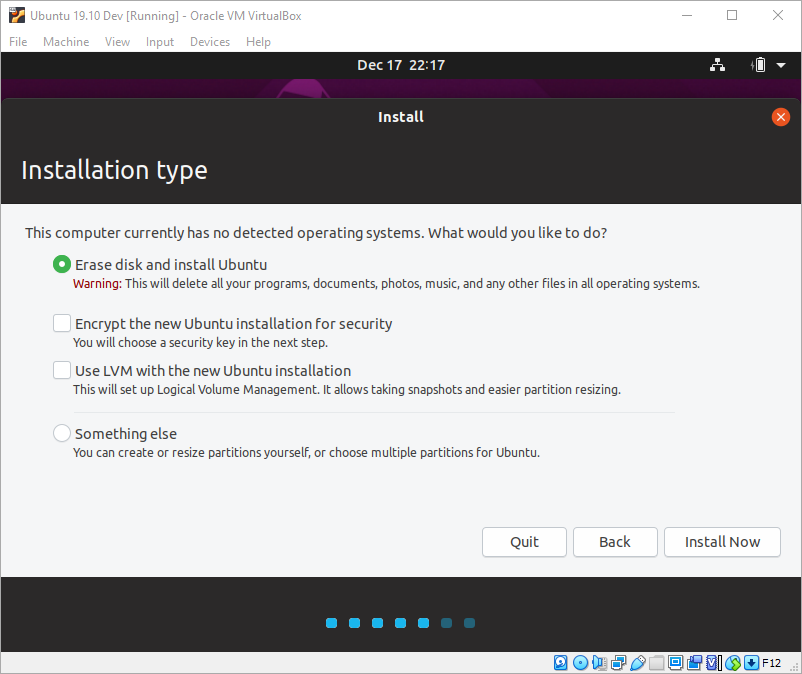Screen dimensions: 802x674
Task: Click the You will choose a security key text
Action: (x=200, y=343)
